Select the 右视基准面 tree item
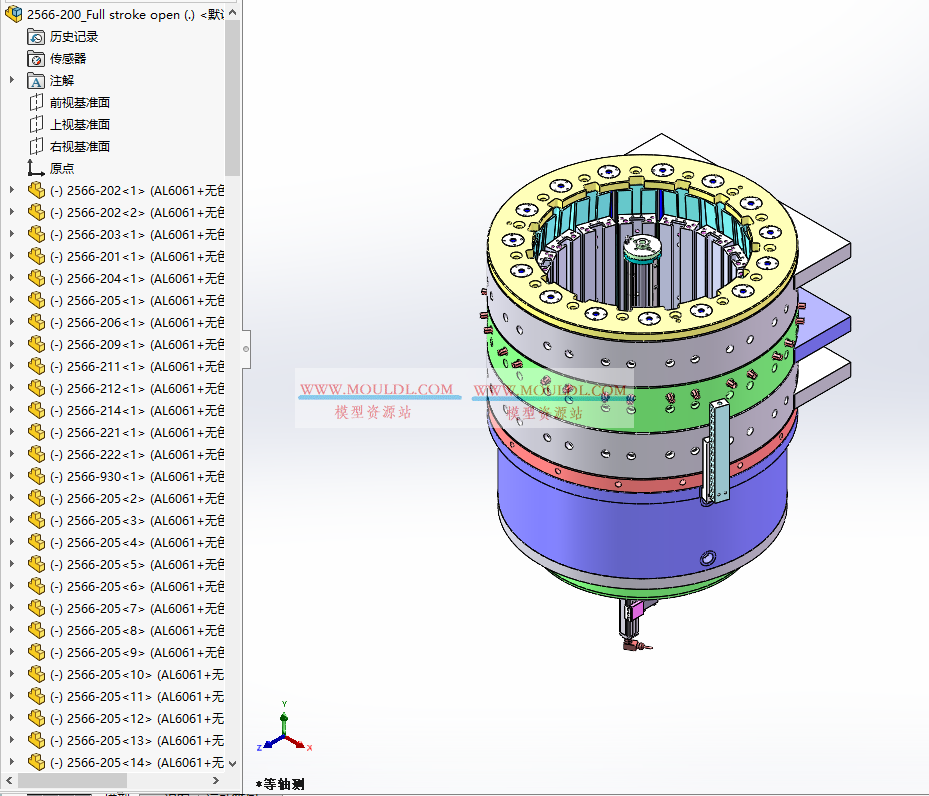This screenshot has width=929, height=796. tap(80, 147)
